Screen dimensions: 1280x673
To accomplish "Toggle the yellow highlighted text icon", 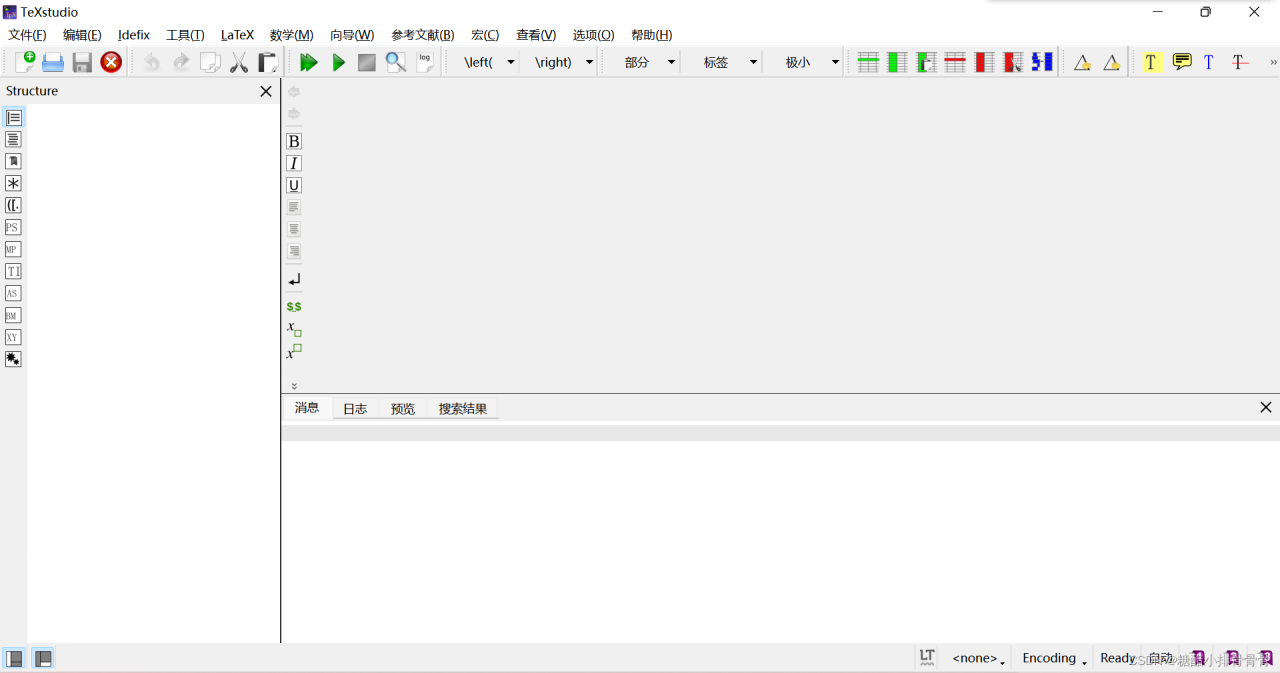I will point(1151,61).
